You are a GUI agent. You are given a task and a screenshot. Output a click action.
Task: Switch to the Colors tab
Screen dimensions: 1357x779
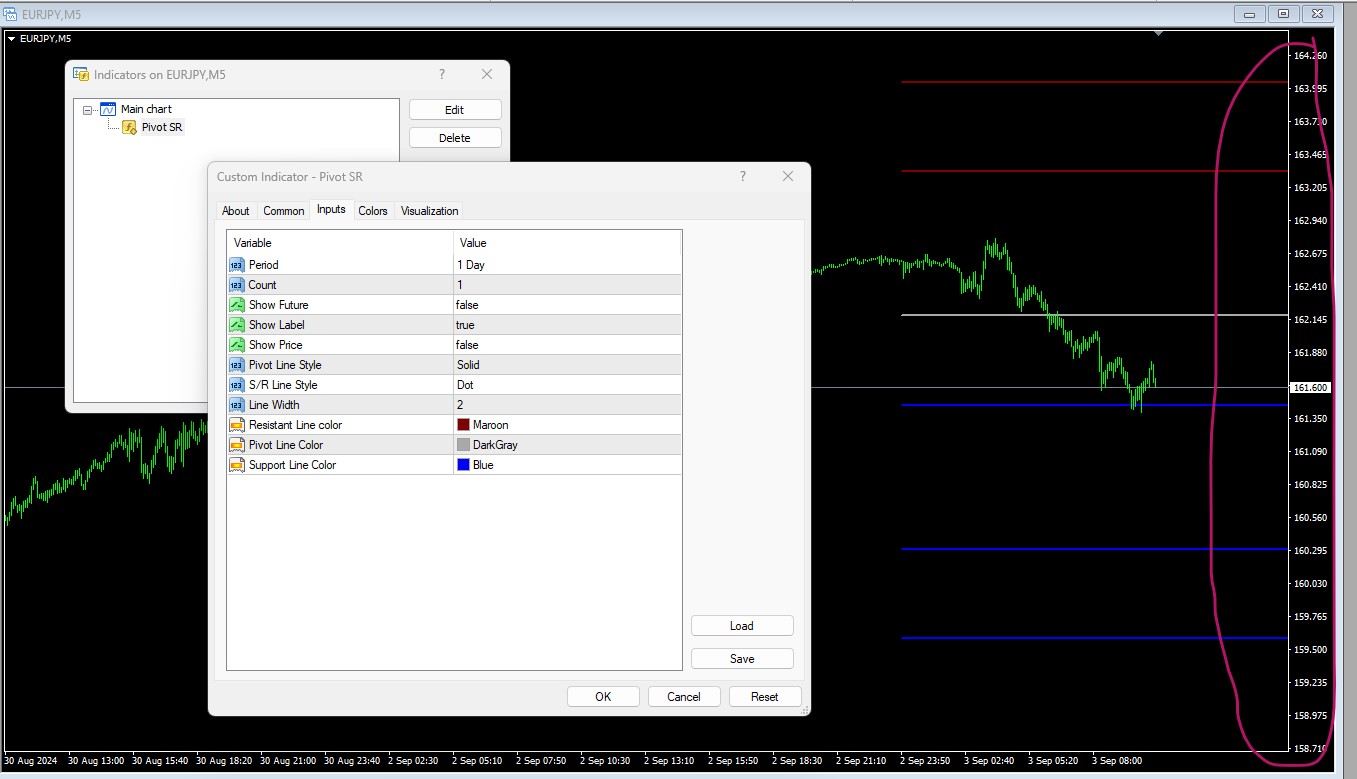tap(373, 211)
